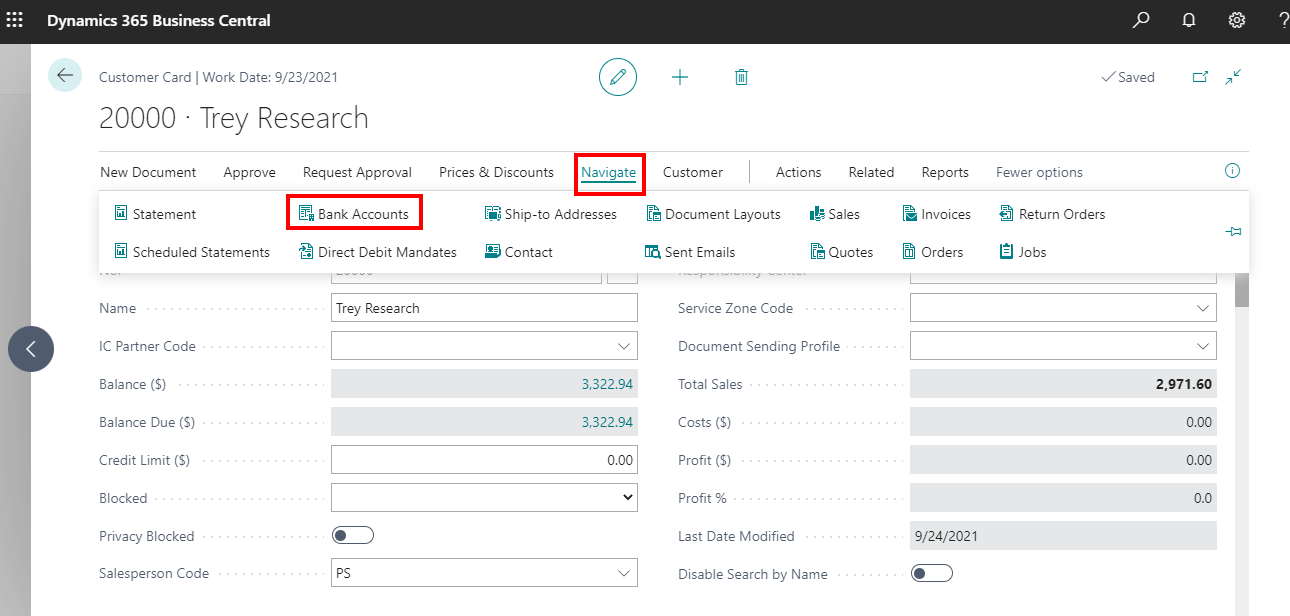Open Document Layouts action
The image size is (1290, 616).
coord(713,214)
